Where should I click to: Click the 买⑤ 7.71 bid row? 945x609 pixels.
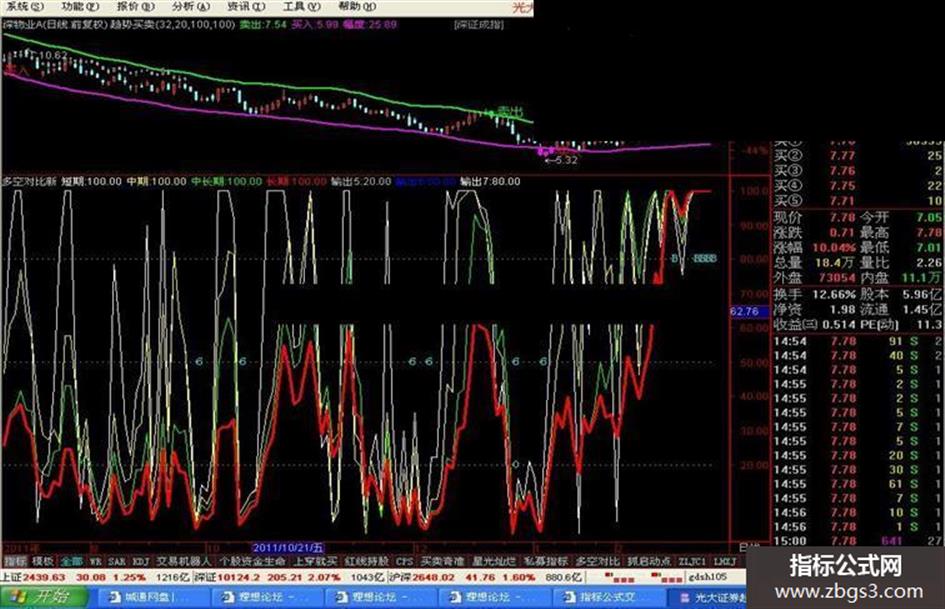pos(858,201)
